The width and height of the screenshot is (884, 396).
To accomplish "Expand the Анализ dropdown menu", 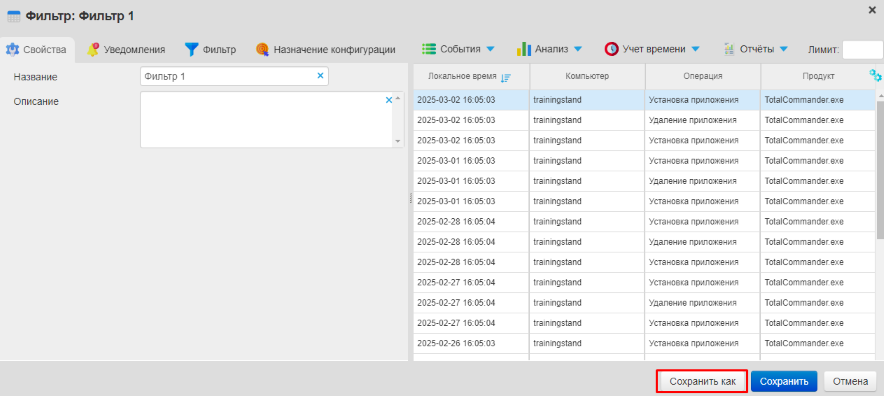I will coord(578,49).
